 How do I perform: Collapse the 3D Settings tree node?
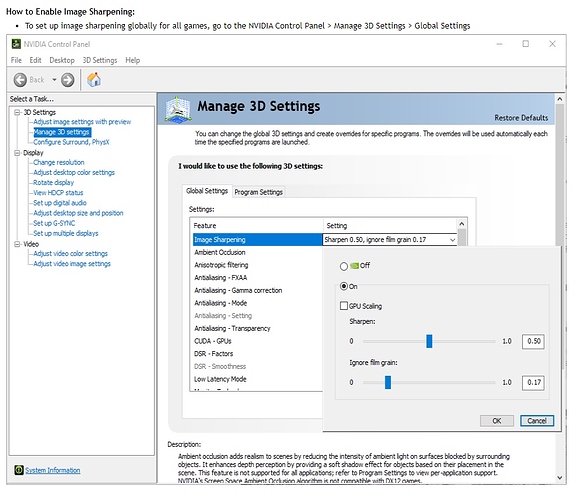17,112
